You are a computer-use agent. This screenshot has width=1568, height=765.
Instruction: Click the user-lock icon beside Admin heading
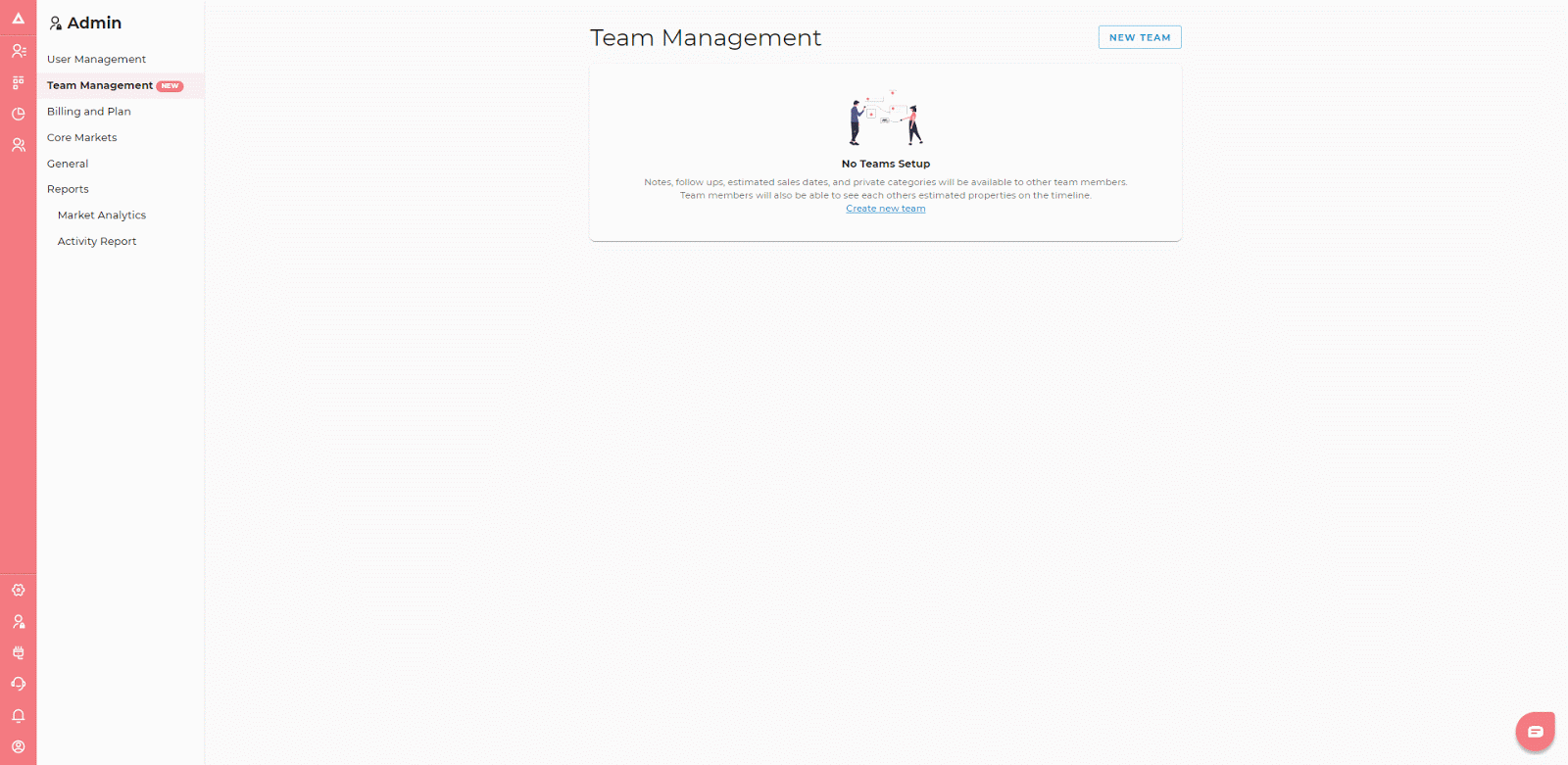coord(55,24)
